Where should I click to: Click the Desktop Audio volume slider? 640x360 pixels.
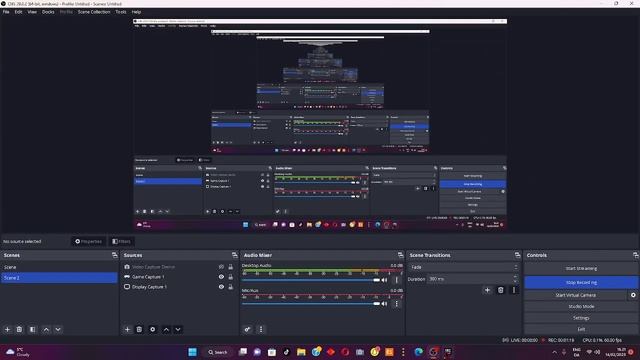[311, 280]
